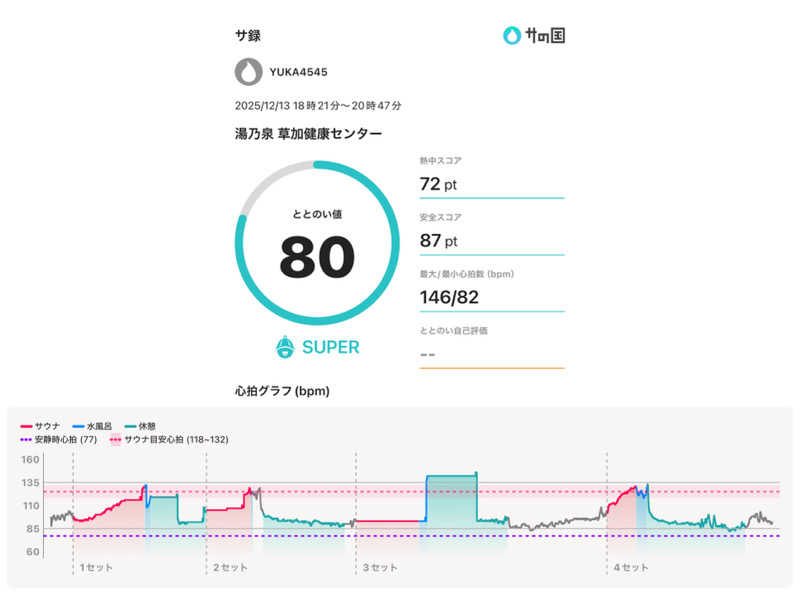
Task: Click the red サウナ legend marker
Action: point(26,425)
